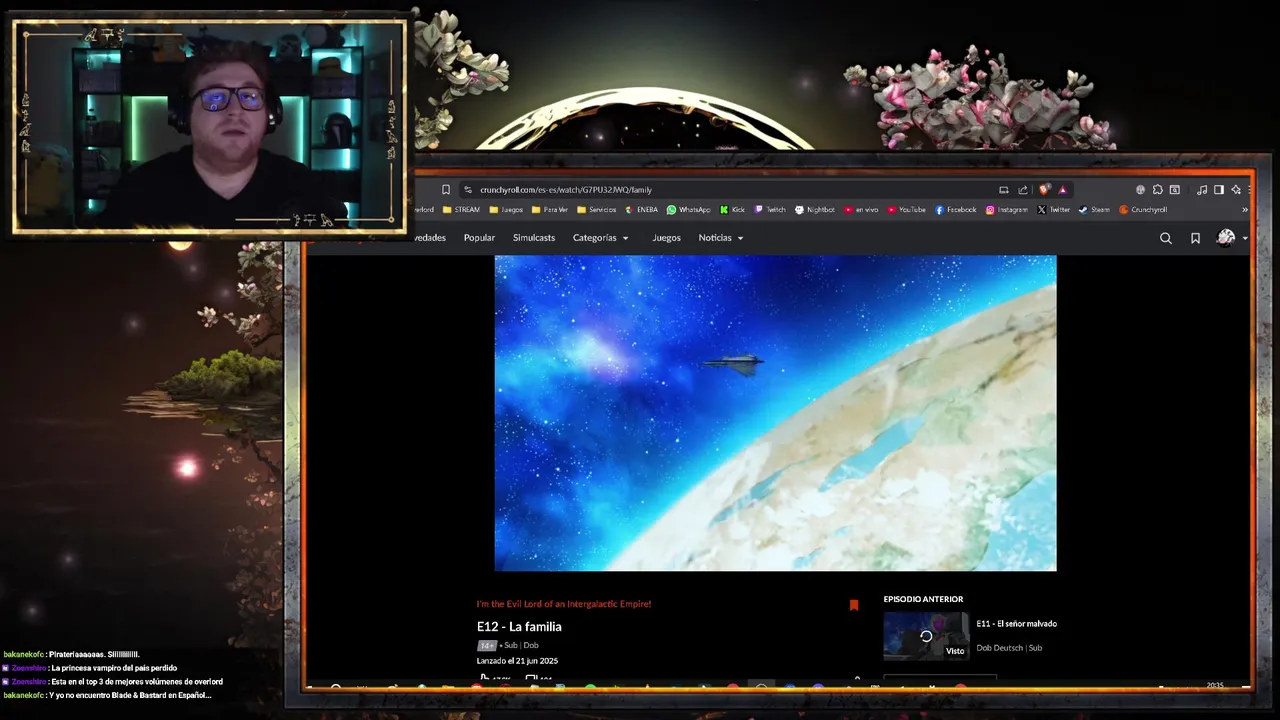This screenshot has height=720, width=1280.
Task: Open the previous episode E11 thumbnail
Action: (926, 636)
